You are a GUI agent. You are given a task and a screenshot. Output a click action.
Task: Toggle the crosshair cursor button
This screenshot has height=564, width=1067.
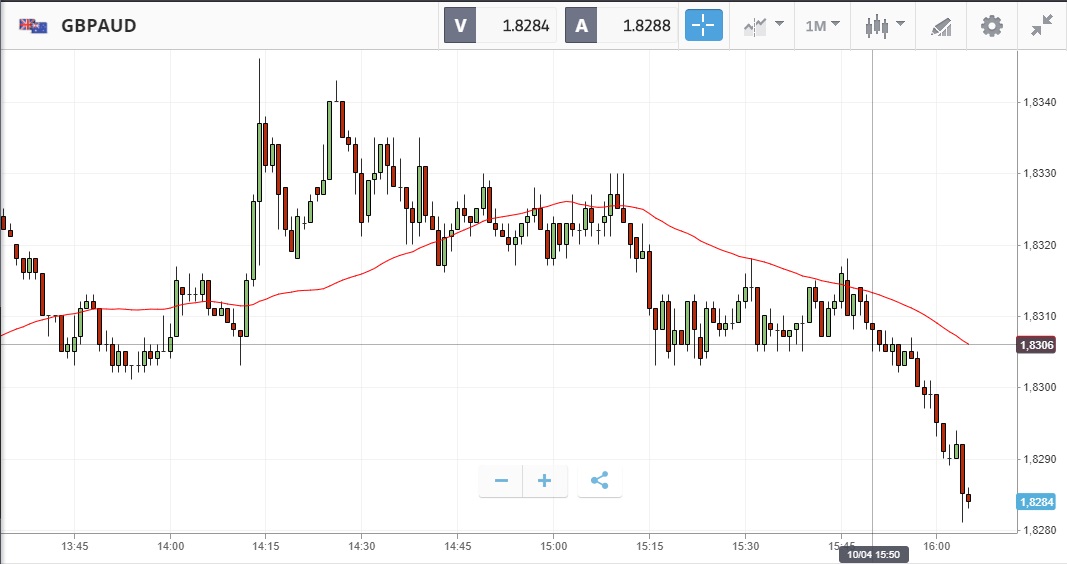pos(703,25)
